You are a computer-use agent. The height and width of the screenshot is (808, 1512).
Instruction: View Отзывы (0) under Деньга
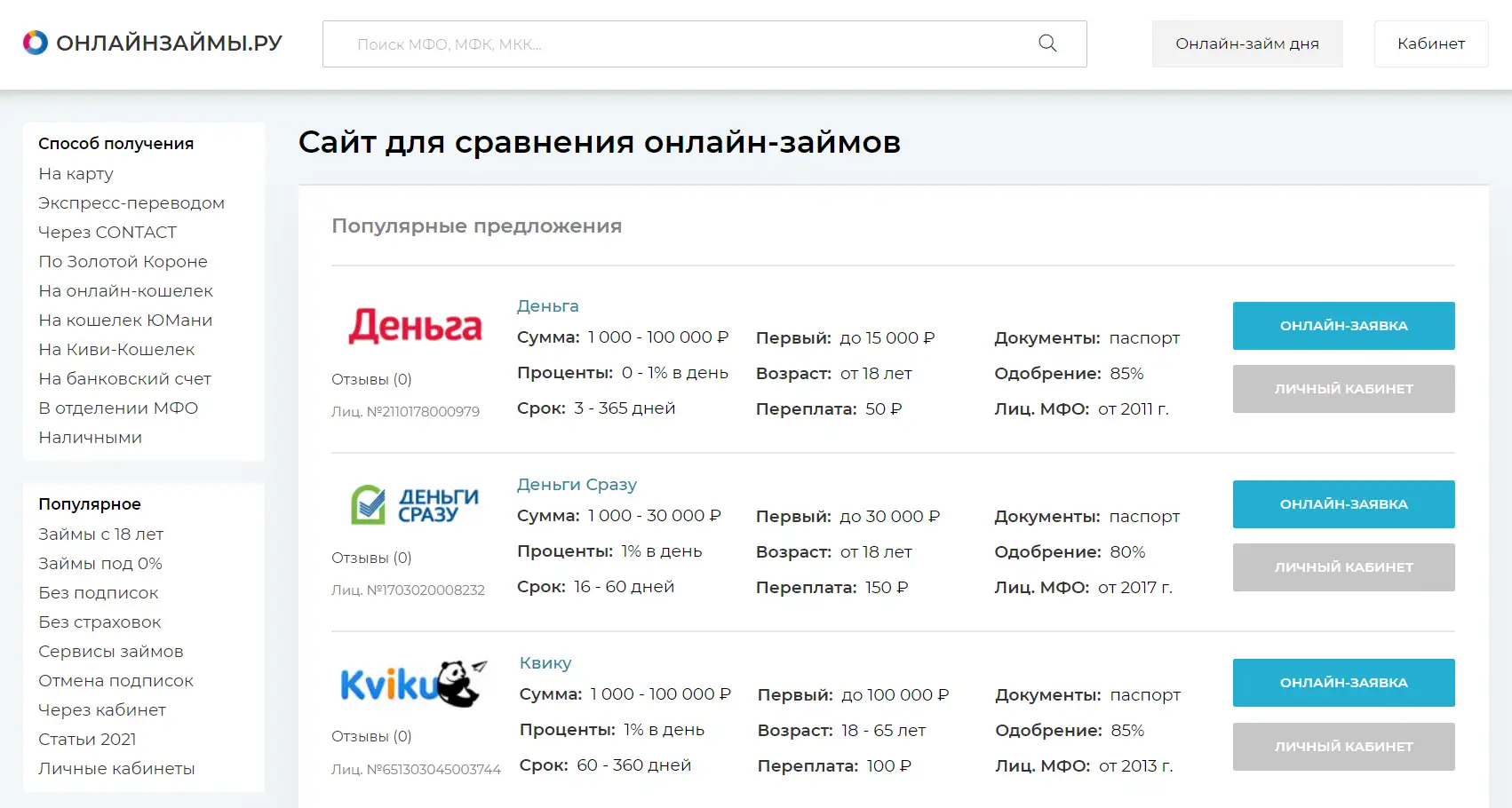coord(371,380)
